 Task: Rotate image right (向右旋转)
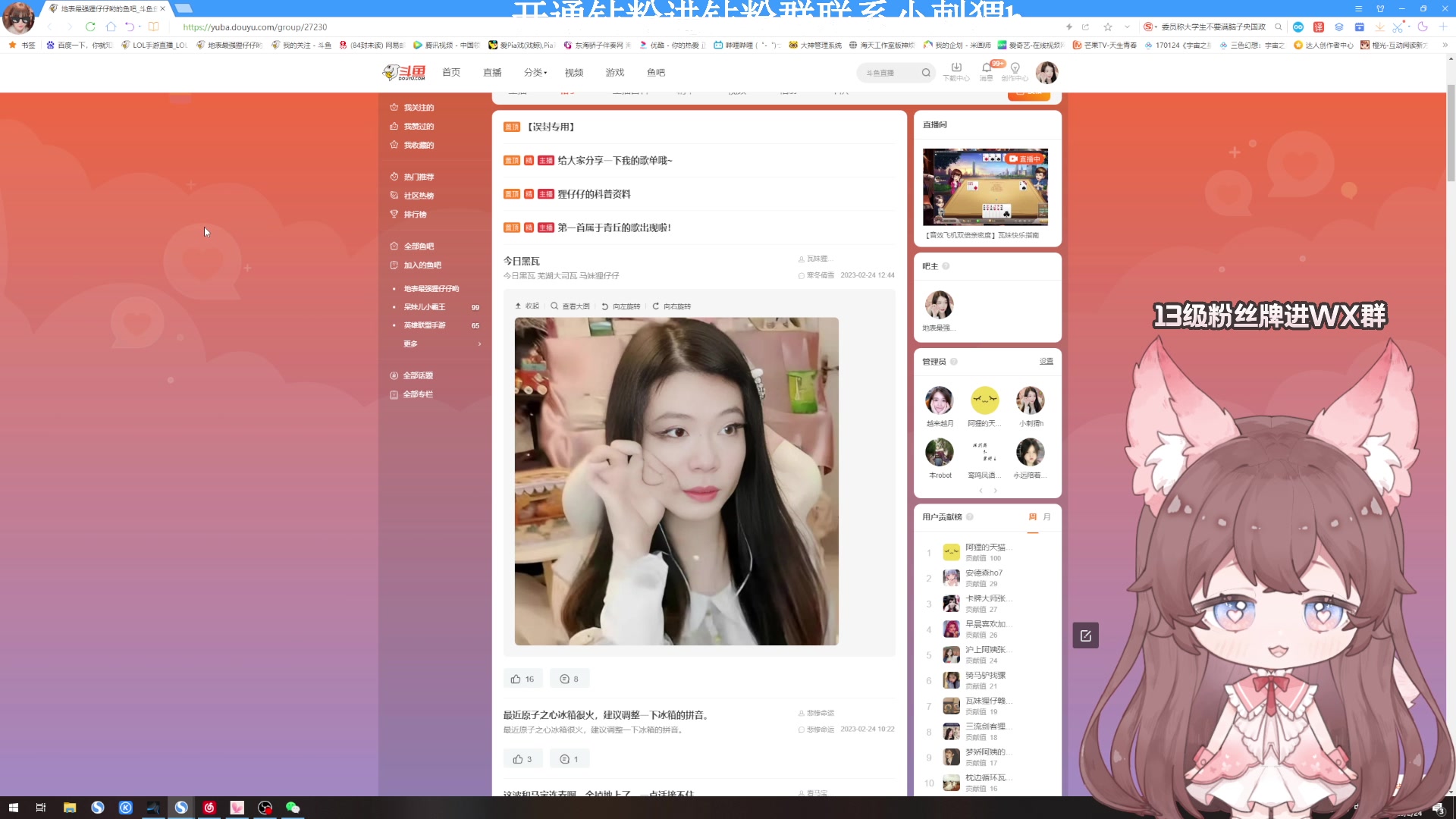tap(671, 306)
